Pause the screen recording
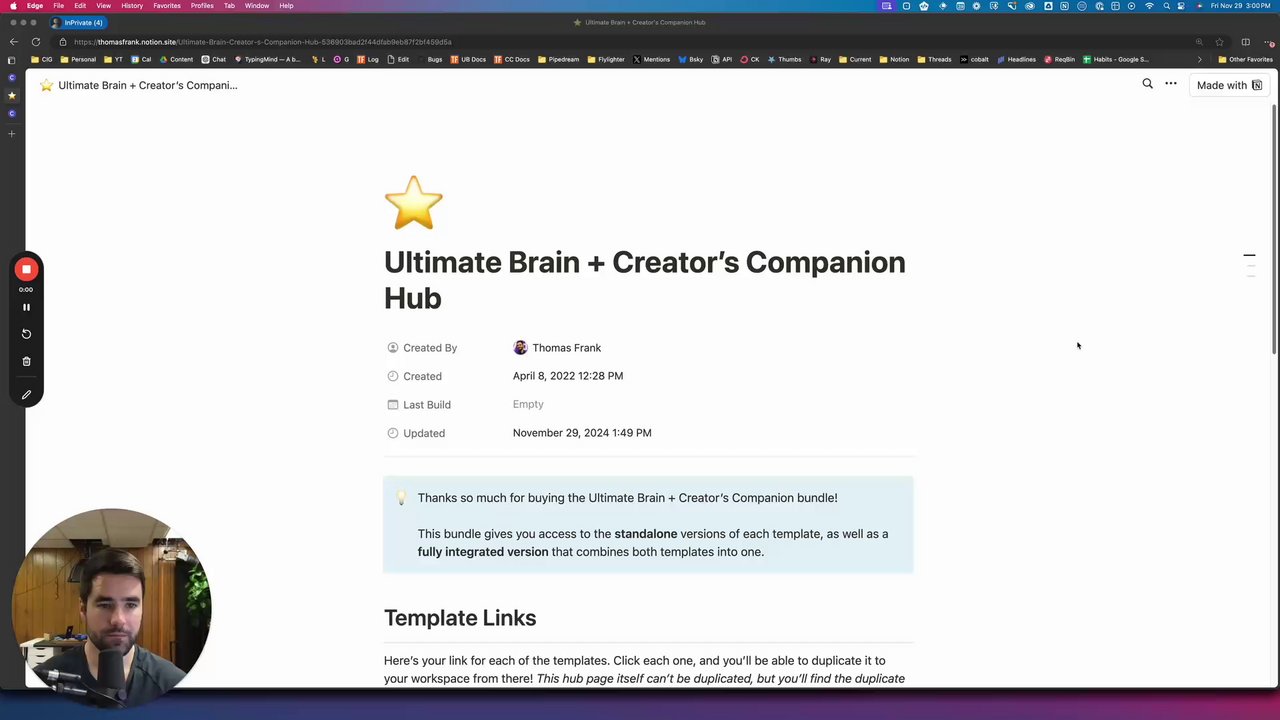Image resolution: width=1280 pixels, height=720 pixels. (26, 307)
